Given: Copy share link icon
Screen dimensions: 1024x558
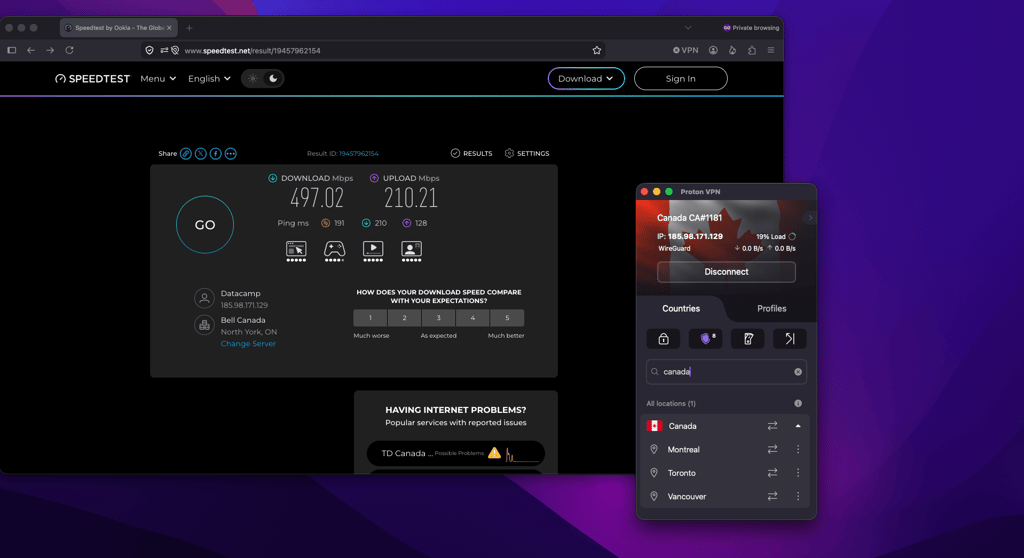Looking at the screenshot, I should click(185, 154).
